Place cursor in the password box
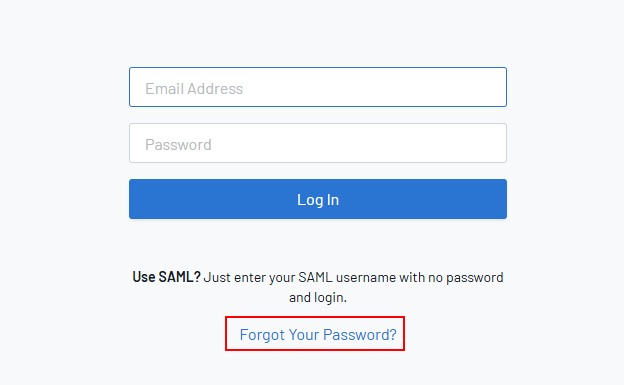This screenshot has height=385, width=624. coord(318,143)
